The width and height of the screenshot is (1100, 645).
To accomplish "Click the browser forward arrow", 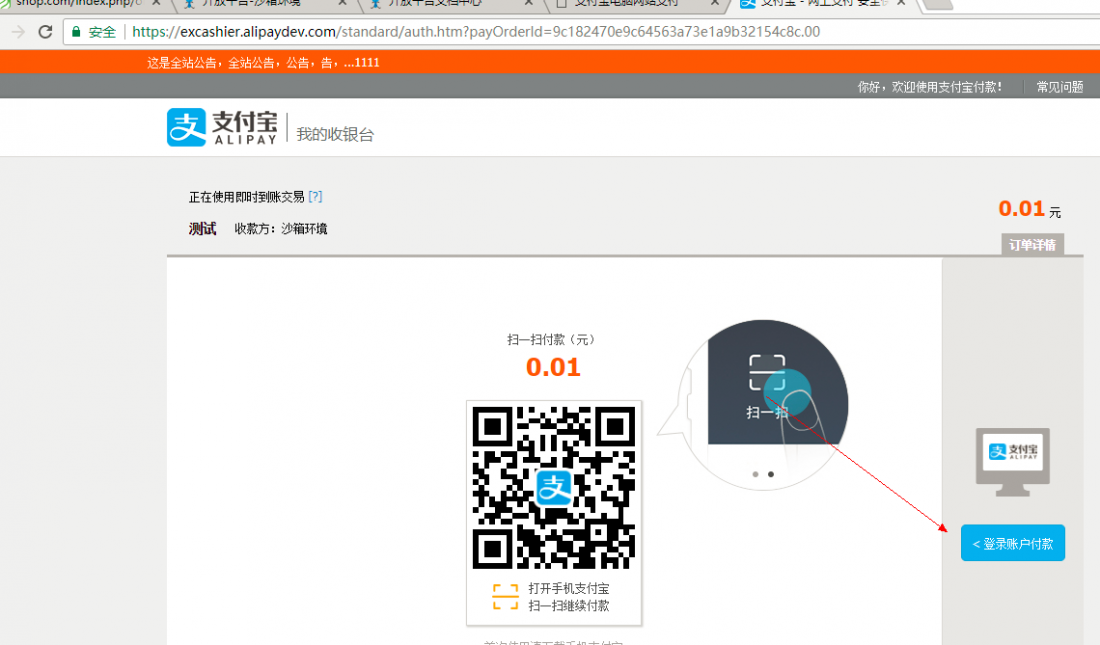I will click(x=18, y=32).
